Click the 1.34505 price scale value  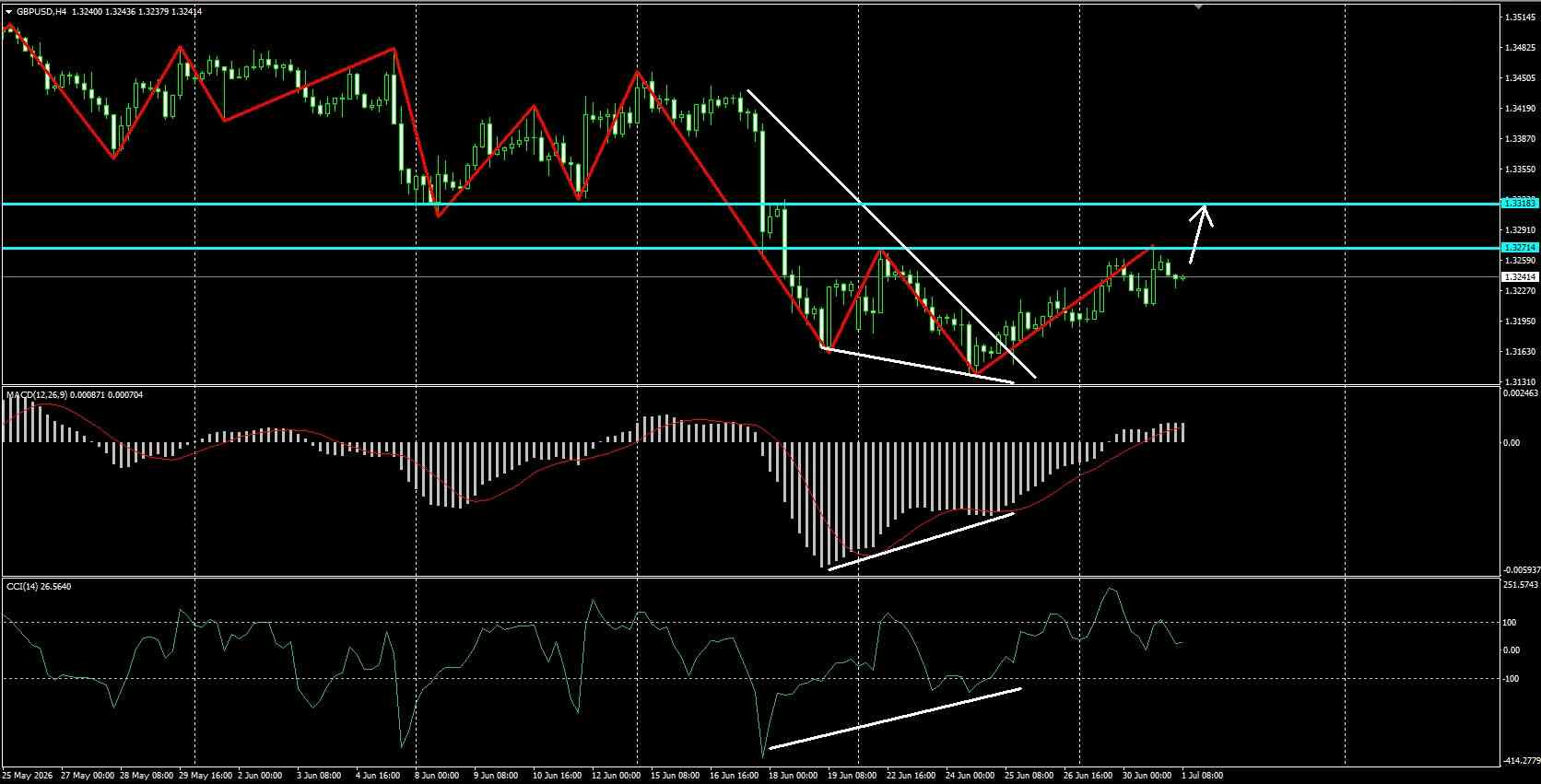tap(1520, 78)
